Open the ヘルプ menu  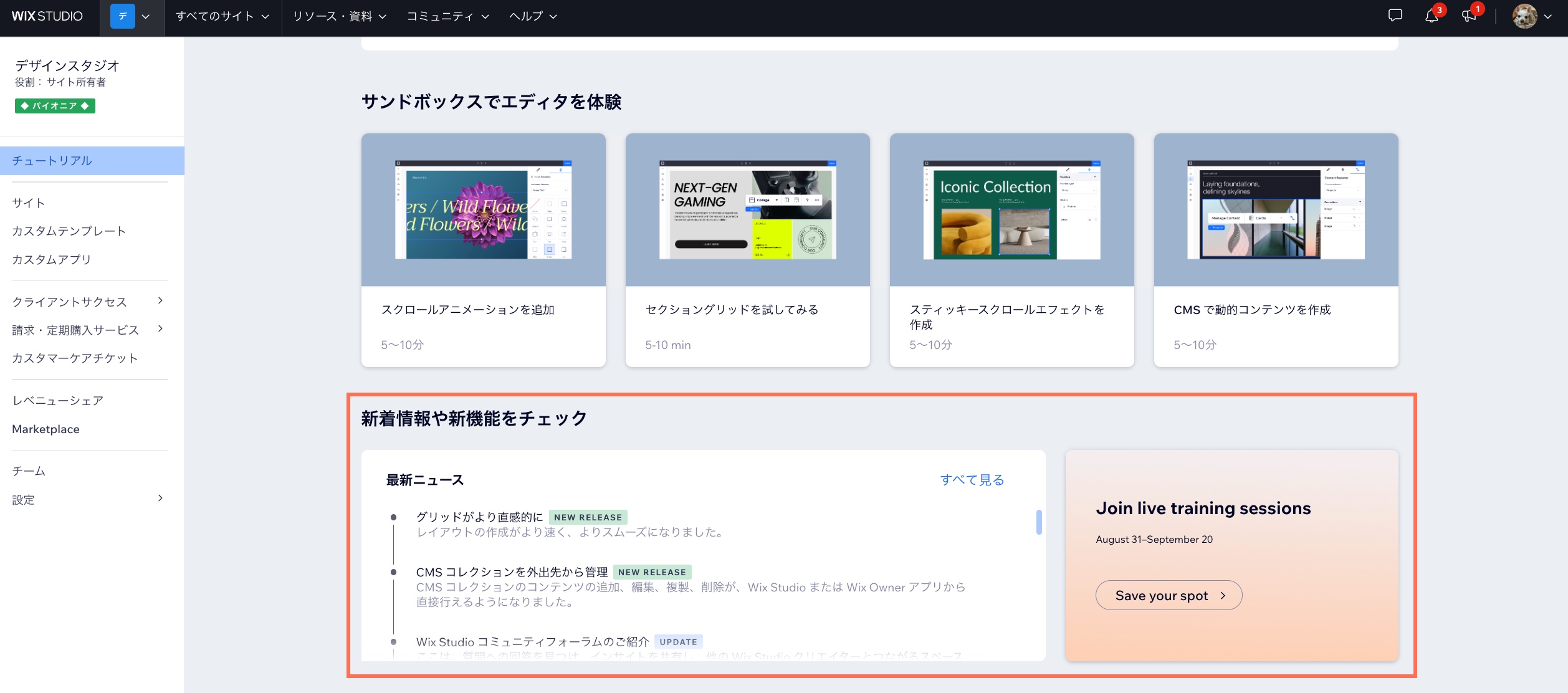[x=533, y=16]
